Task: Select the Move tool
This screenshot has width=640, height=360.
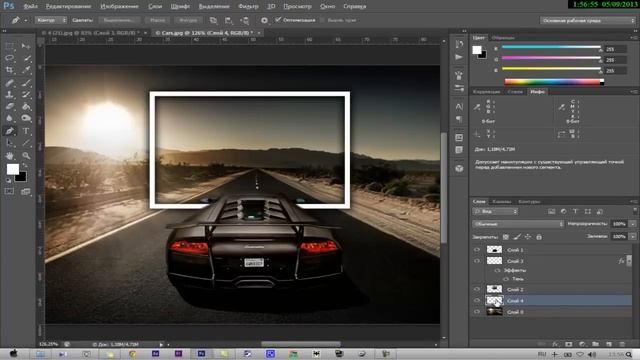Action: click(x=26, y=46)
